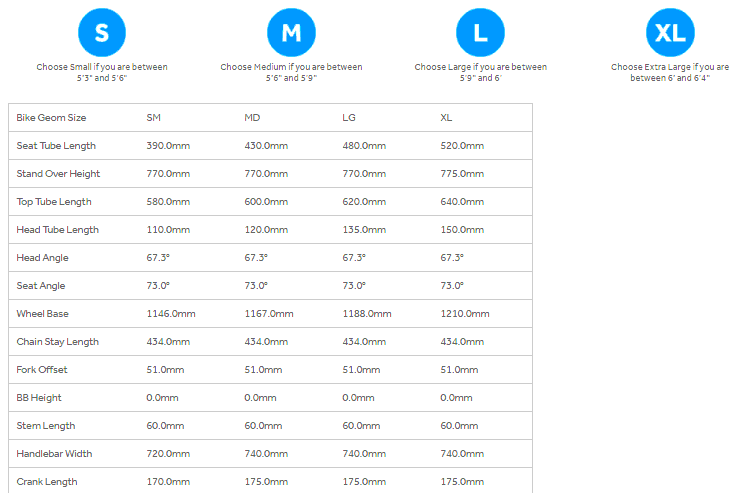Pick the blue XL size circle
The height and width of the screenshot is (493, 735).
pyautogui.click(x=670, y=34)
